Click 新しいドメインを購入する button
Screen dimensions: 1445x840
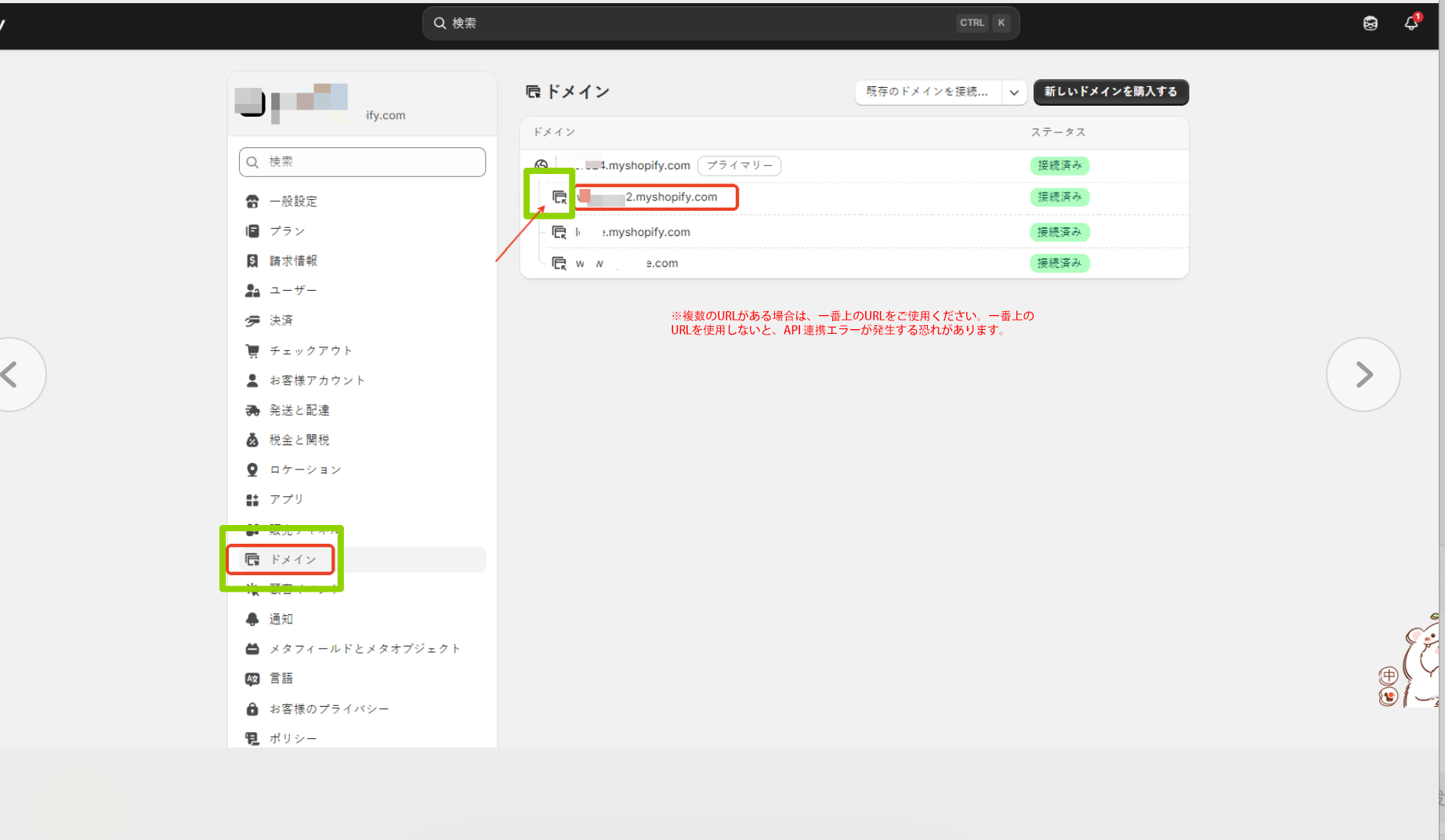click(x=1110, y=92)
